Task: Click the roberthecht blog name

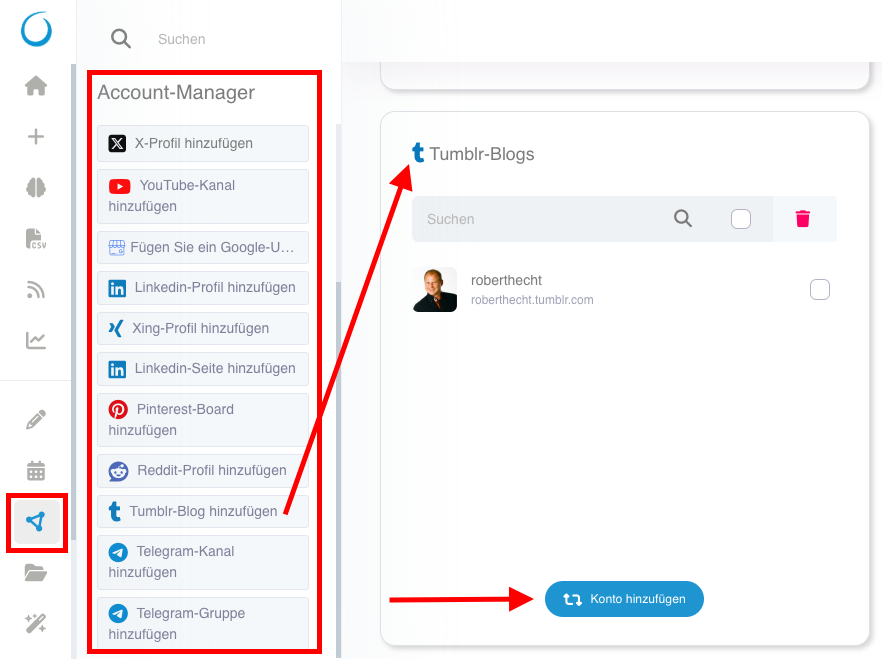Action: 506,280
